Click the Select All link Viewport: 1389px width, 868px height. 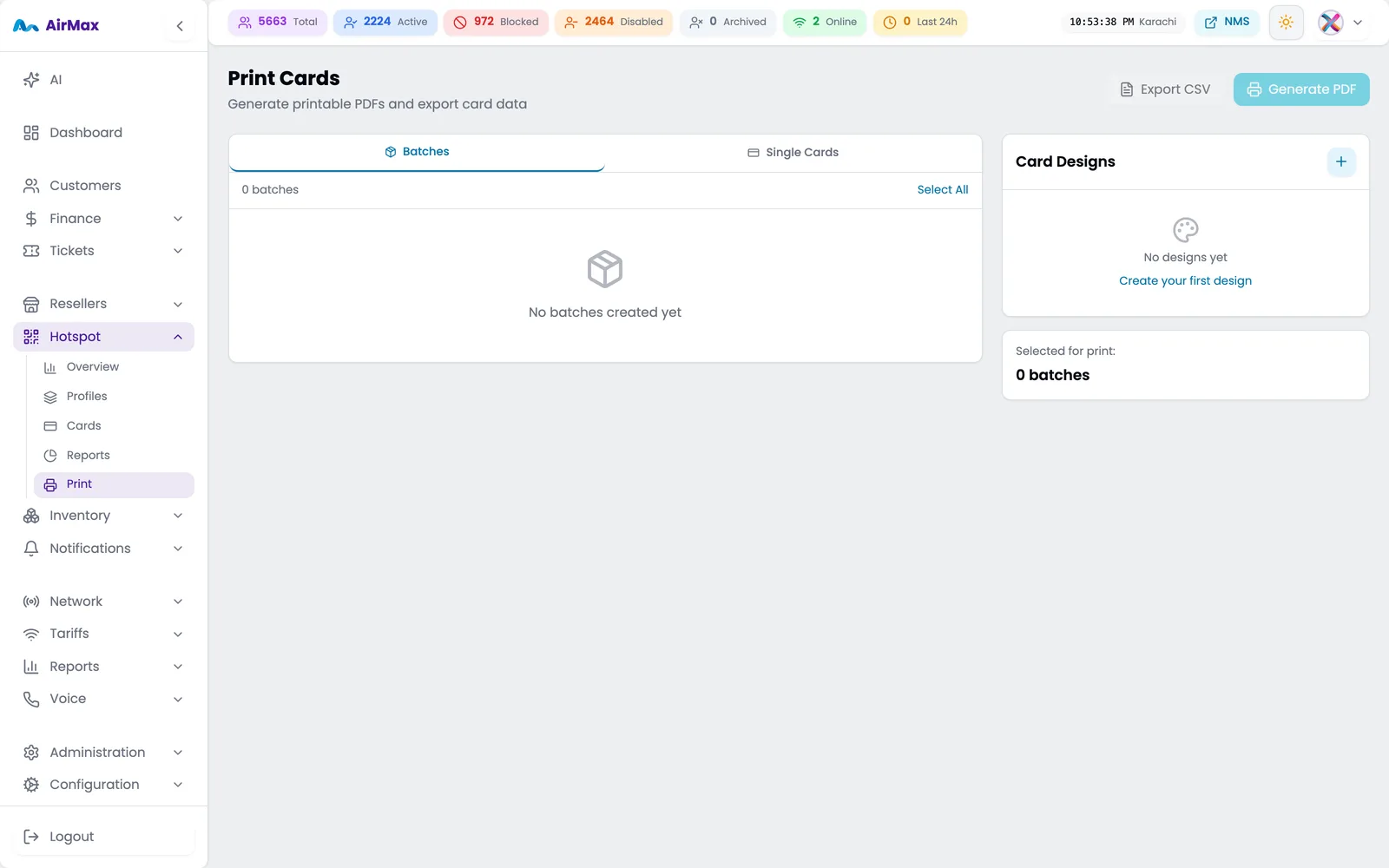[x=943, y=190]
